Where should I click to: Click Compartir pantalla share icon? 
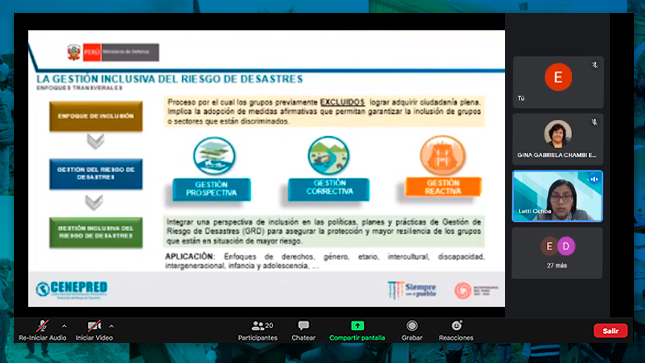point(357,326)
